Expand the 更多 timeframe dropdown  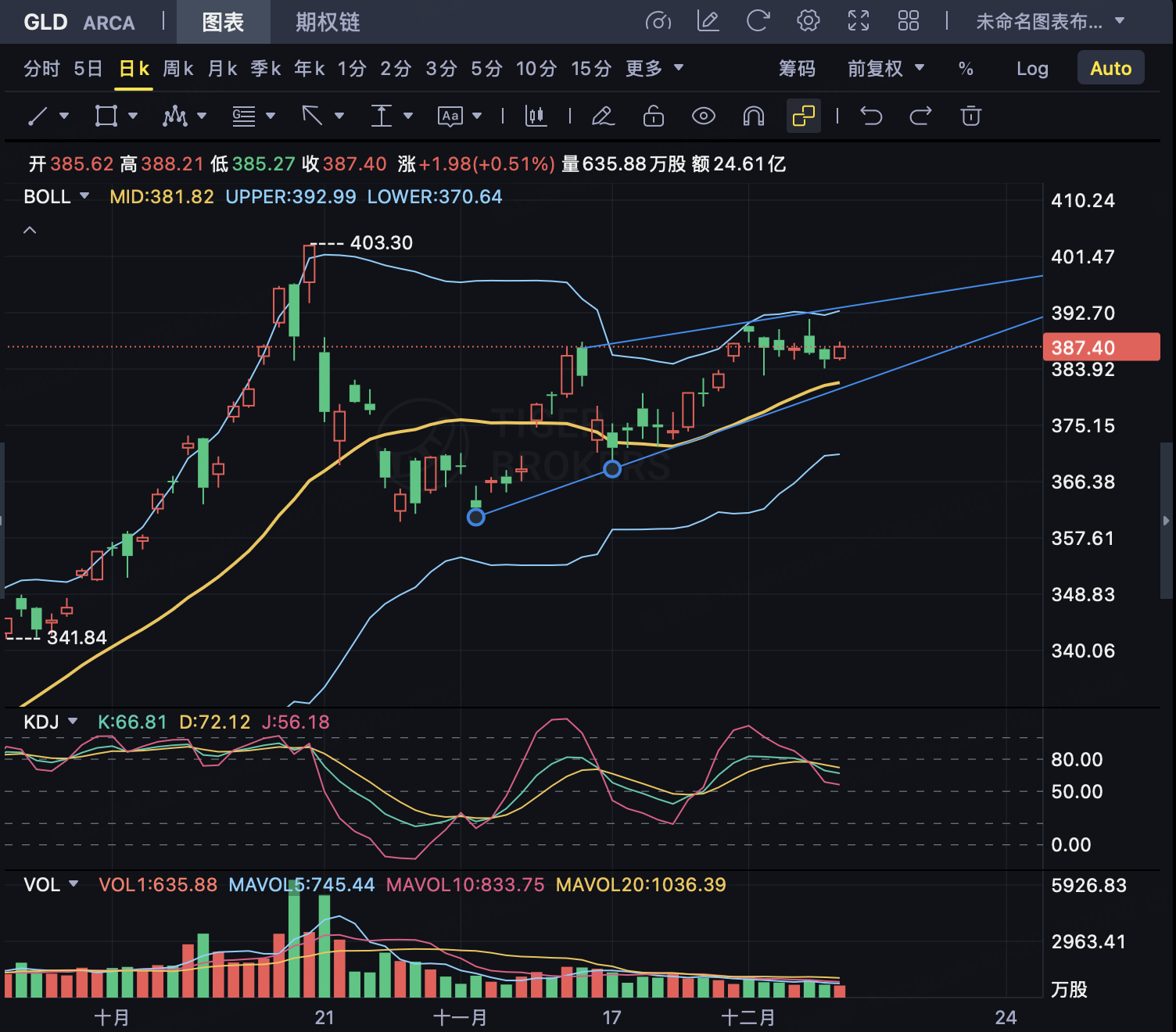pyautogui.click(x=654, y=69)
